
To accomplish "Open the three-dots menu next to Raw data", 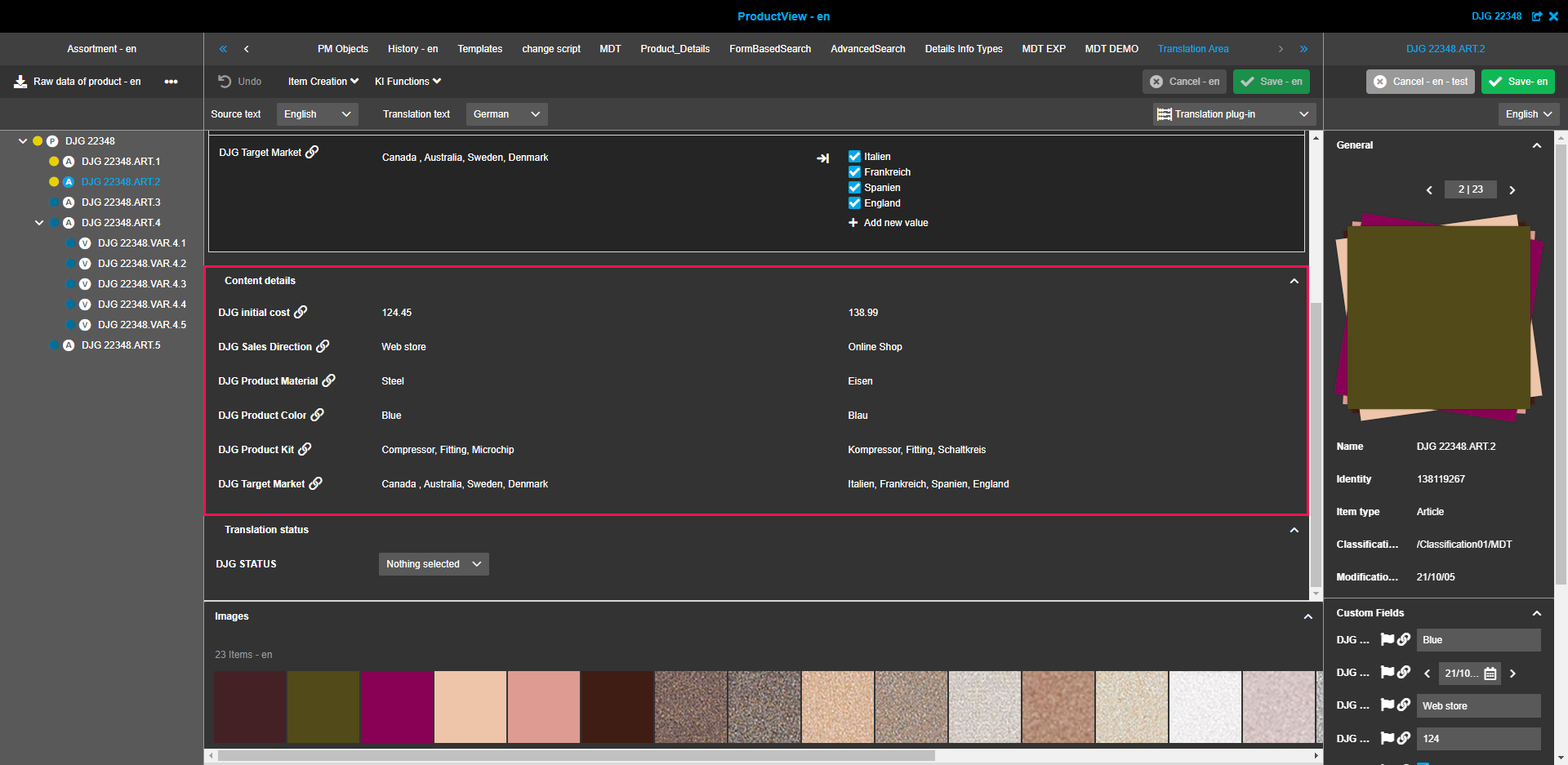I will 171,82.
